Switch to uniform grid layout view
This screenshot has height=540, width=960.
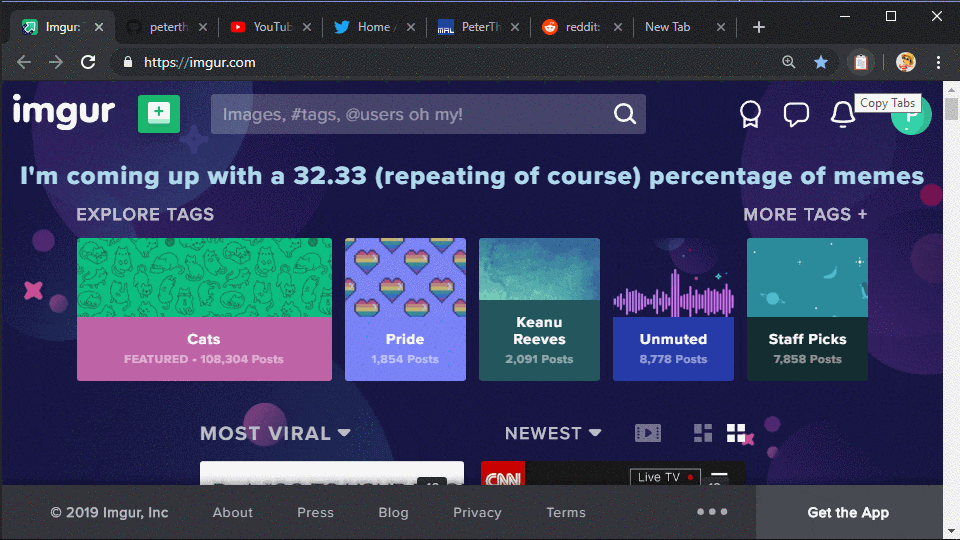click(736, 433)
